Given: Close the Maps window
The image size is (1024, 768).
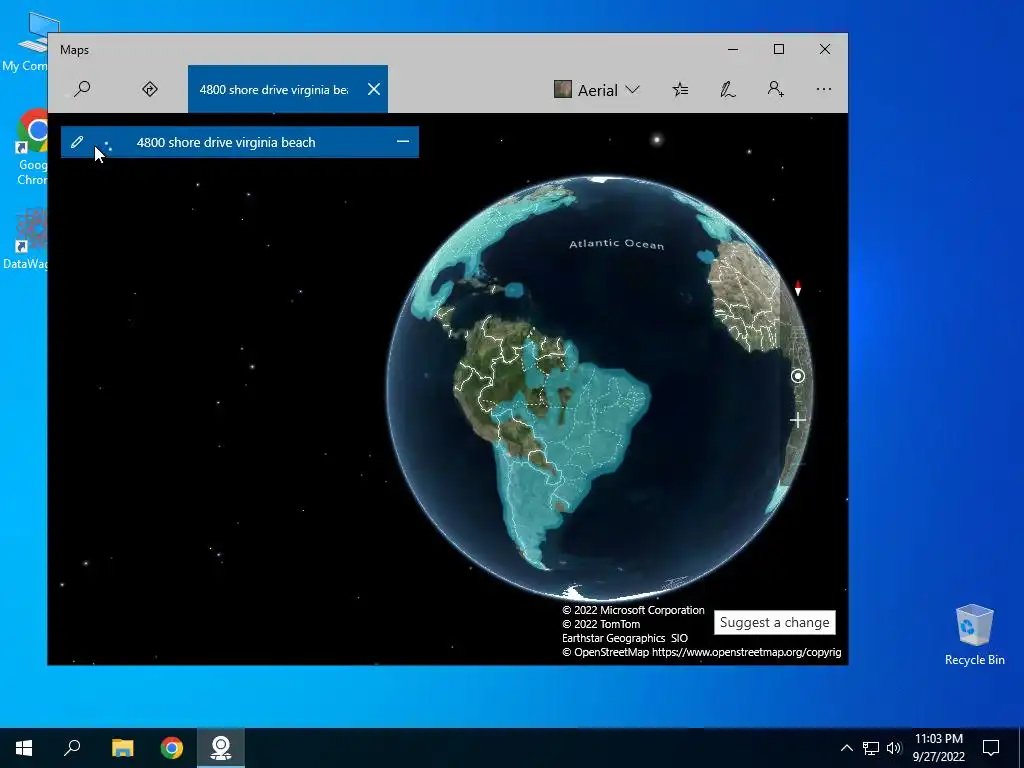Looking at the screenshot, I should pos(825,49).
